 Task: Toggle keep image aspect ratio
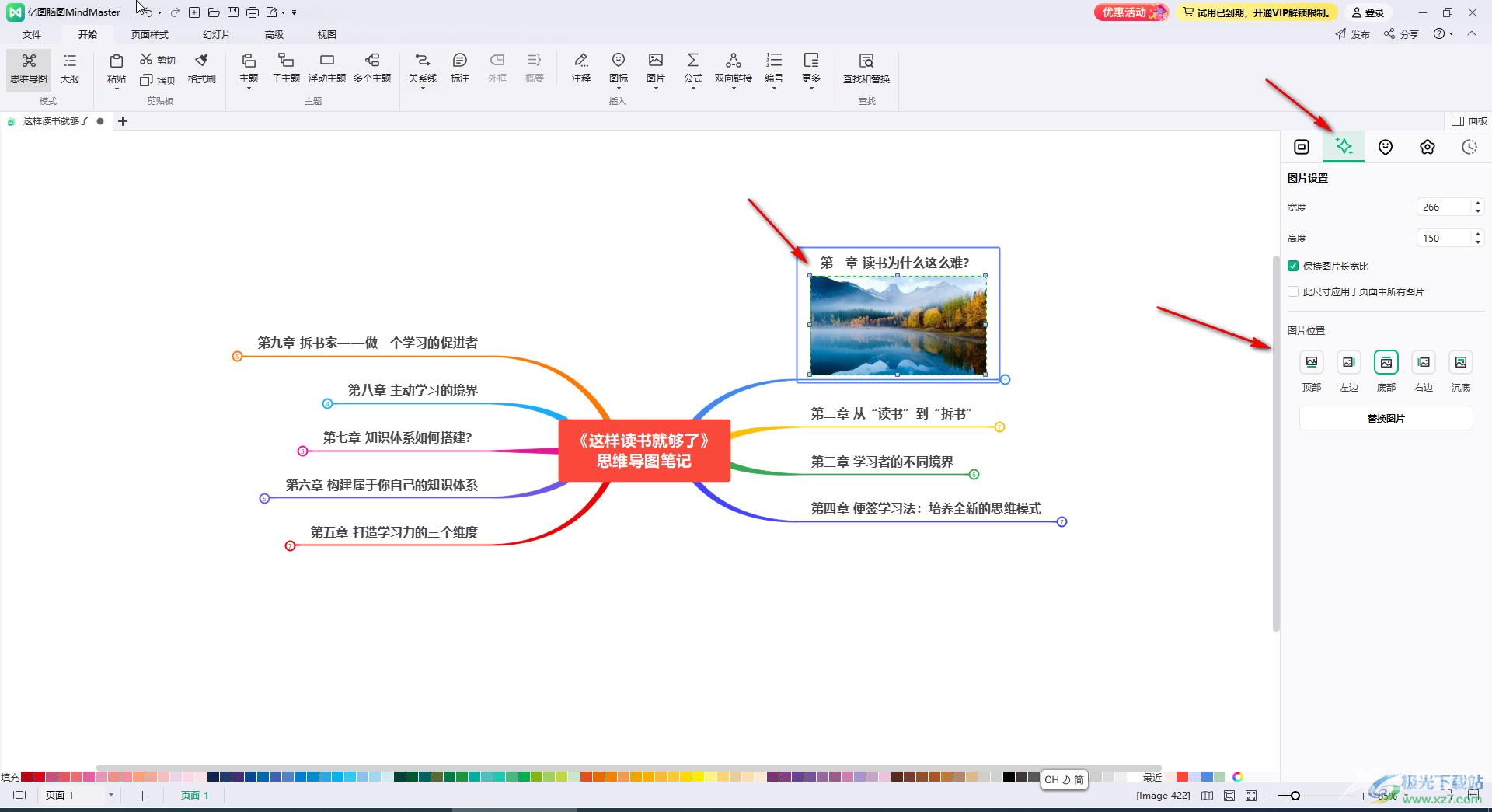[1293, 266]
